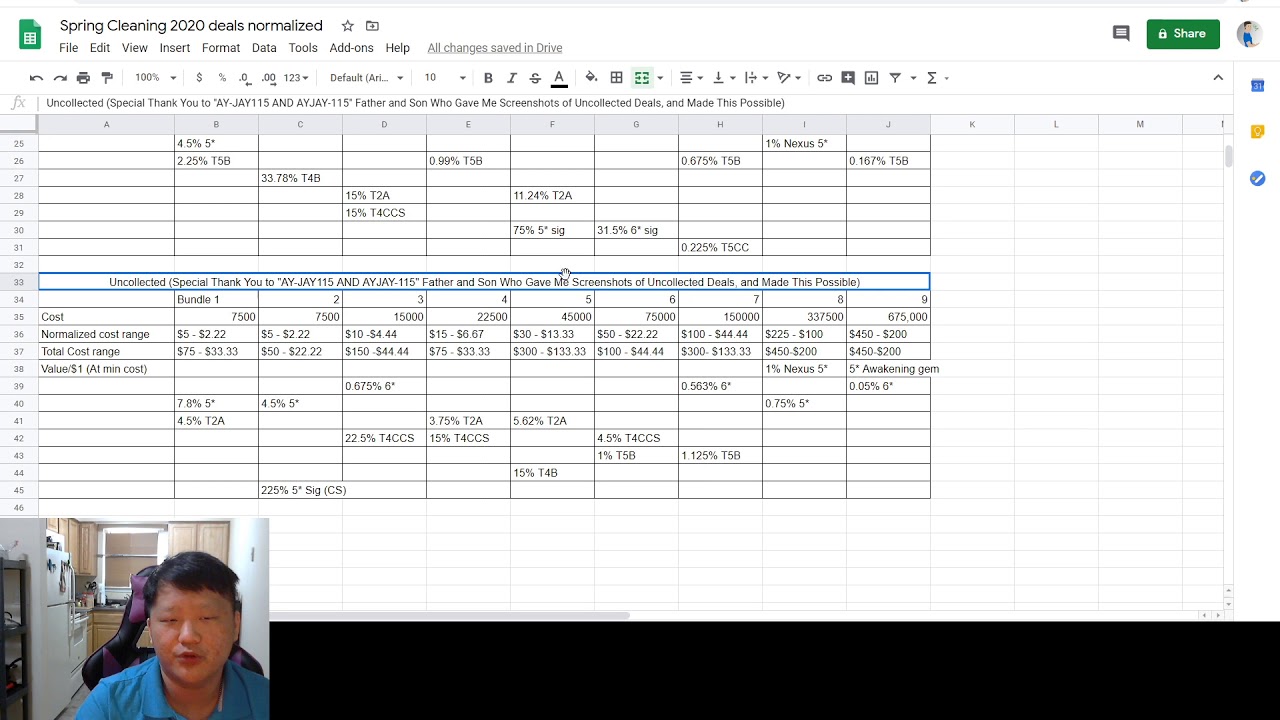The image size is (1280, 720).
Task: Open the fill color picker
Action: pos(591,78)
